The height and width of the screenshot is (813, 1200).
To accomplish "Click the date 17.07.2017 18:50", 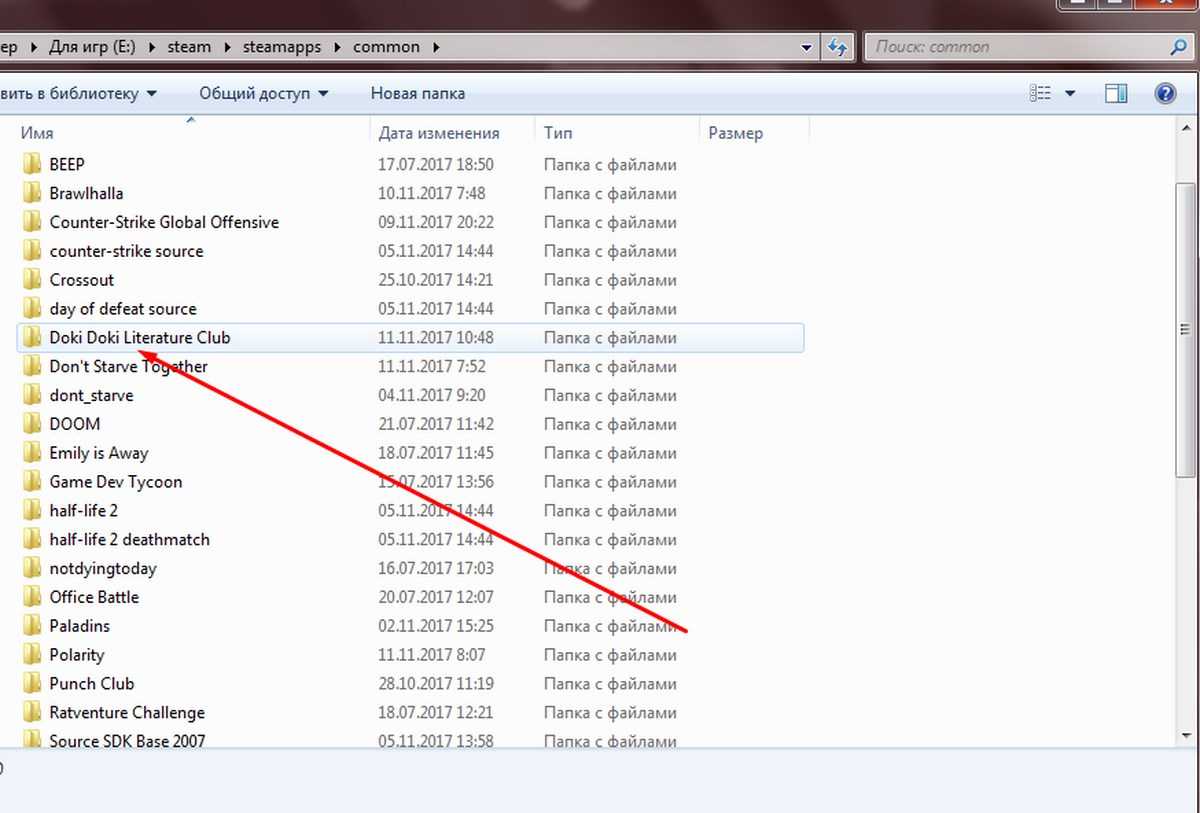I will pyautogui.click(x=436, y=165).
